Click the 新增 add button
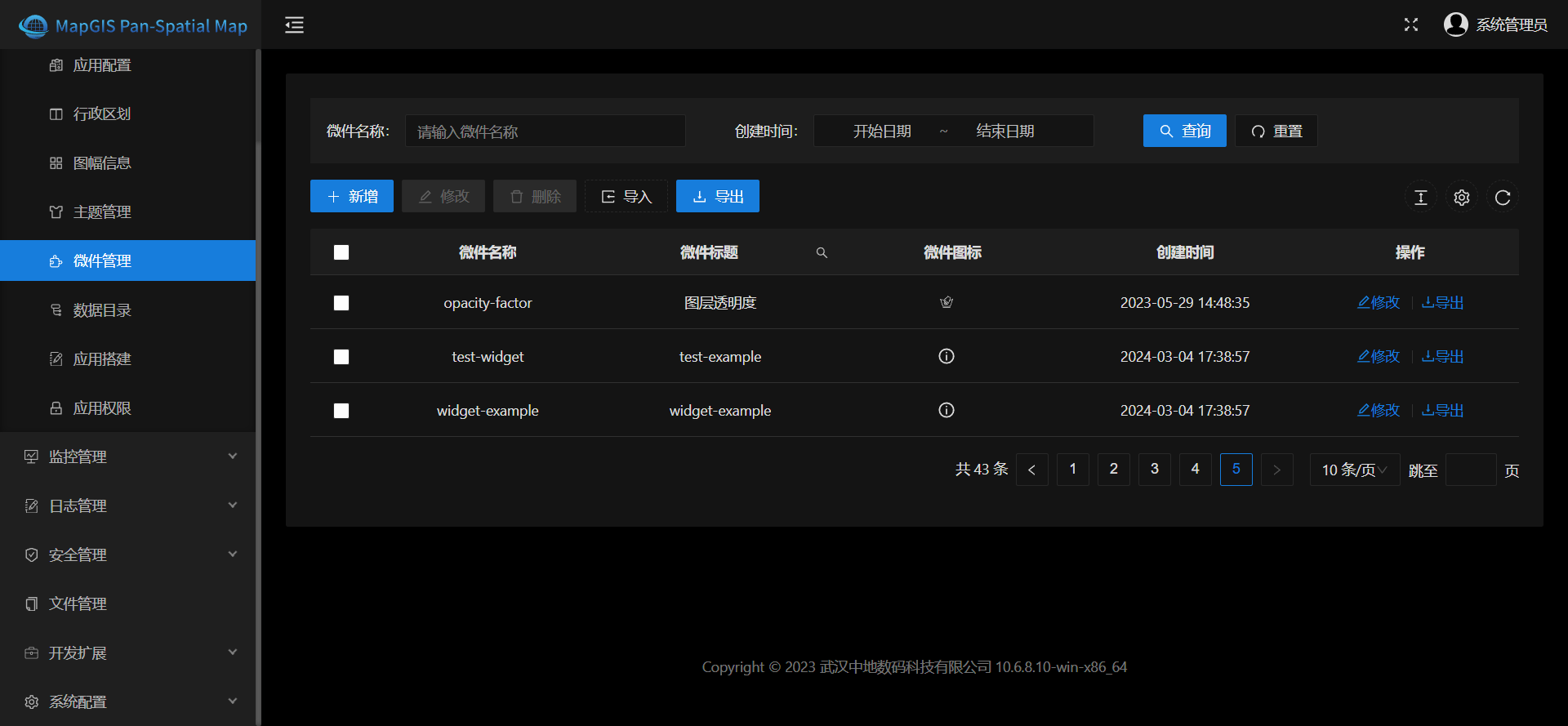 (x=352, y=196)
